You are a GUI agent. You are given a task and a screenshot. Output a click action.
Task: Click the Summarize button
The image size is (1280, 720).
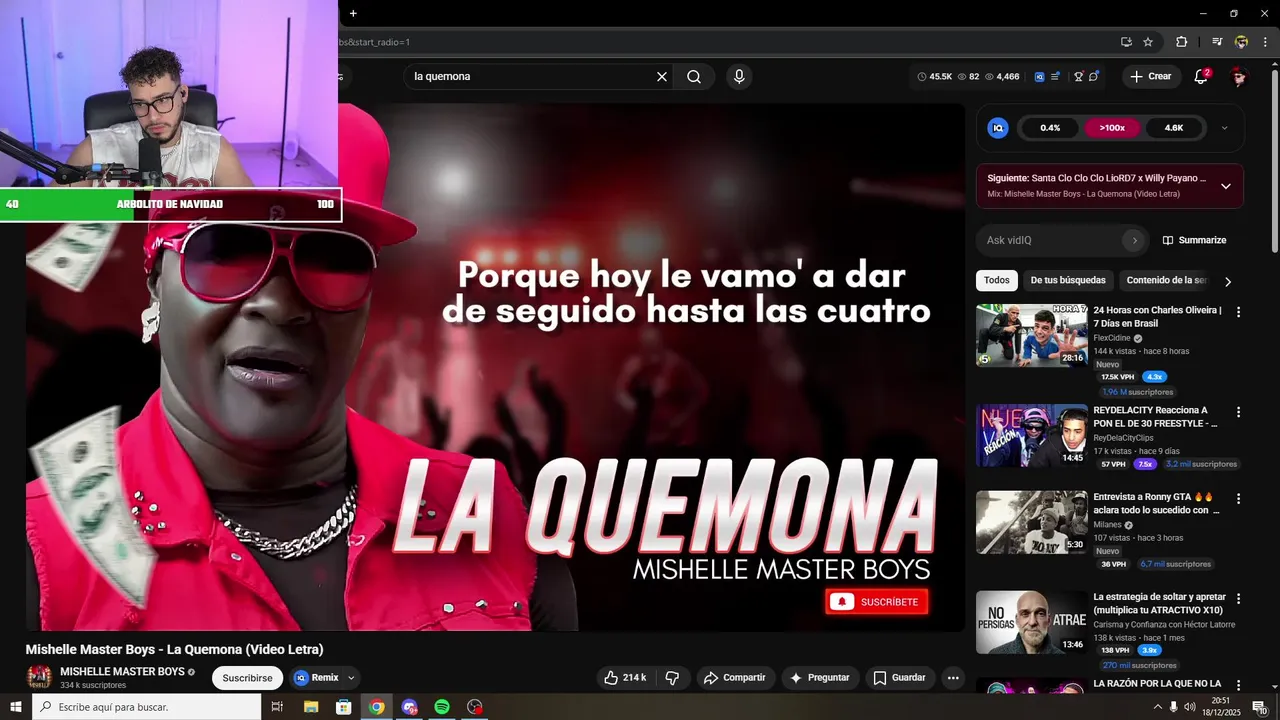click(x=1194, y=240)
